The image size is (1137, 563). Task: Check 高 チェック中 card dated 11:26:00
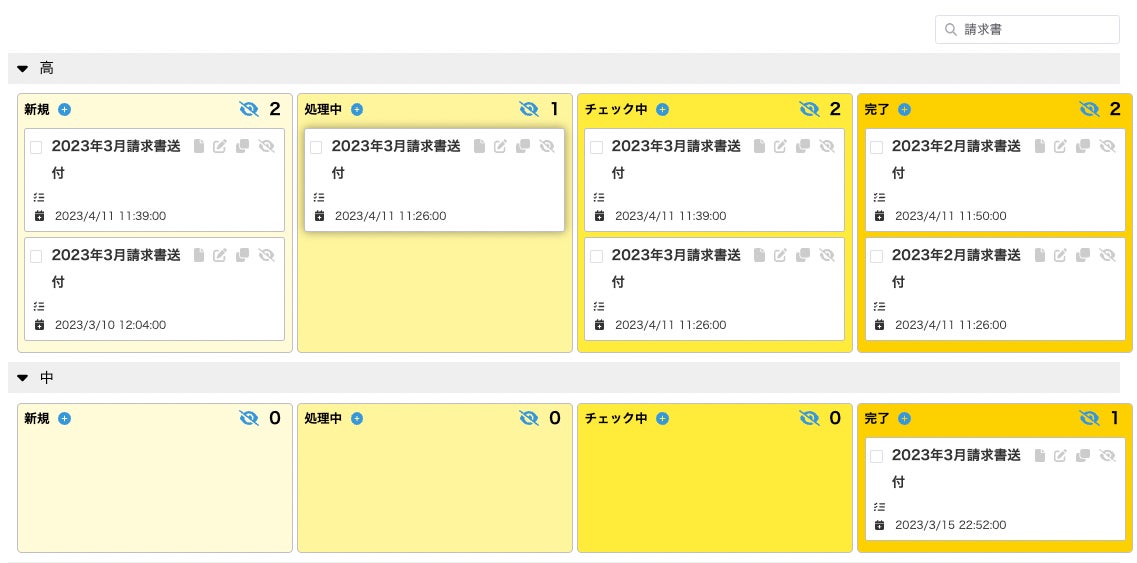coord(596,256)
